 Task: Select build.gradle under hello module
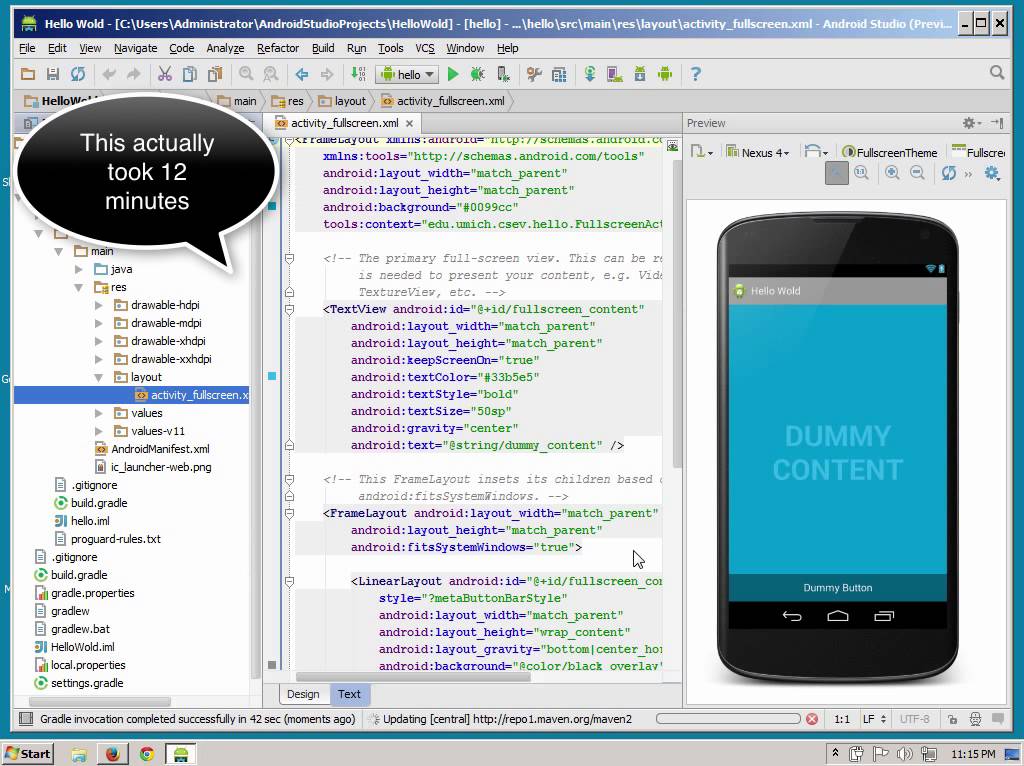[91, 503]
